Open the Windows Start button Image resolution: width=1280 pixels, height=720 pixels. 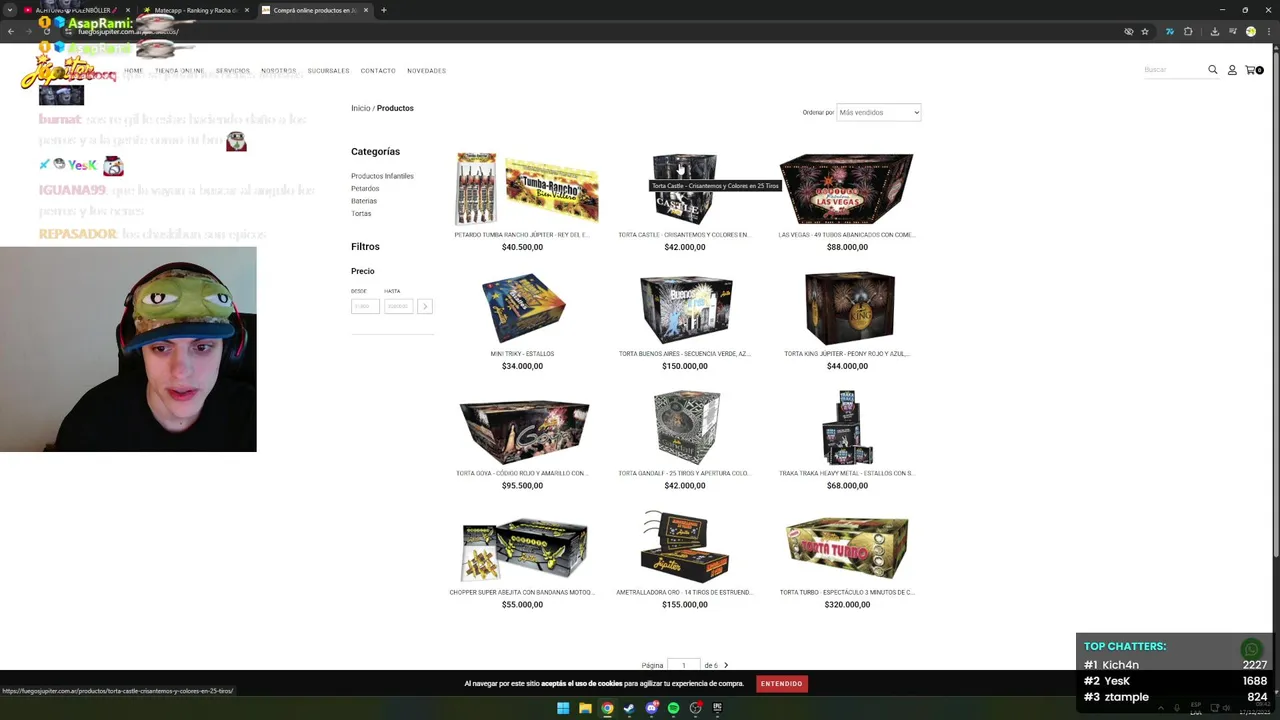coord(563,708)
